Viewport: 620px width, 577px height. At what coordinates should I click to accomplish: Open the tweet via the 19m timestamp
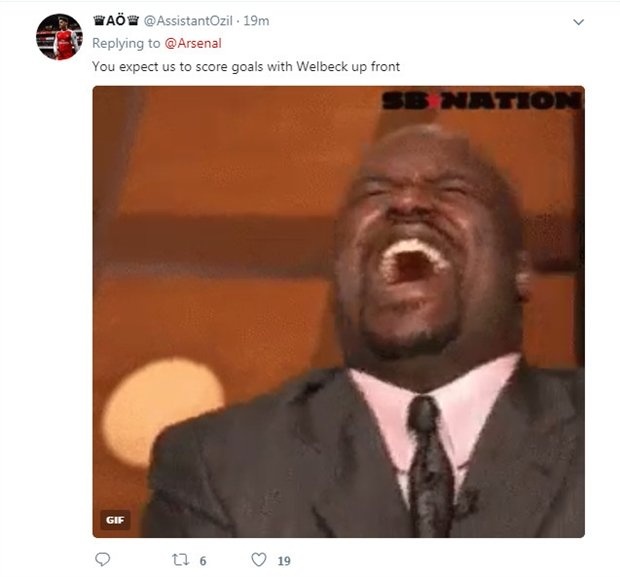tap(256, 21)
